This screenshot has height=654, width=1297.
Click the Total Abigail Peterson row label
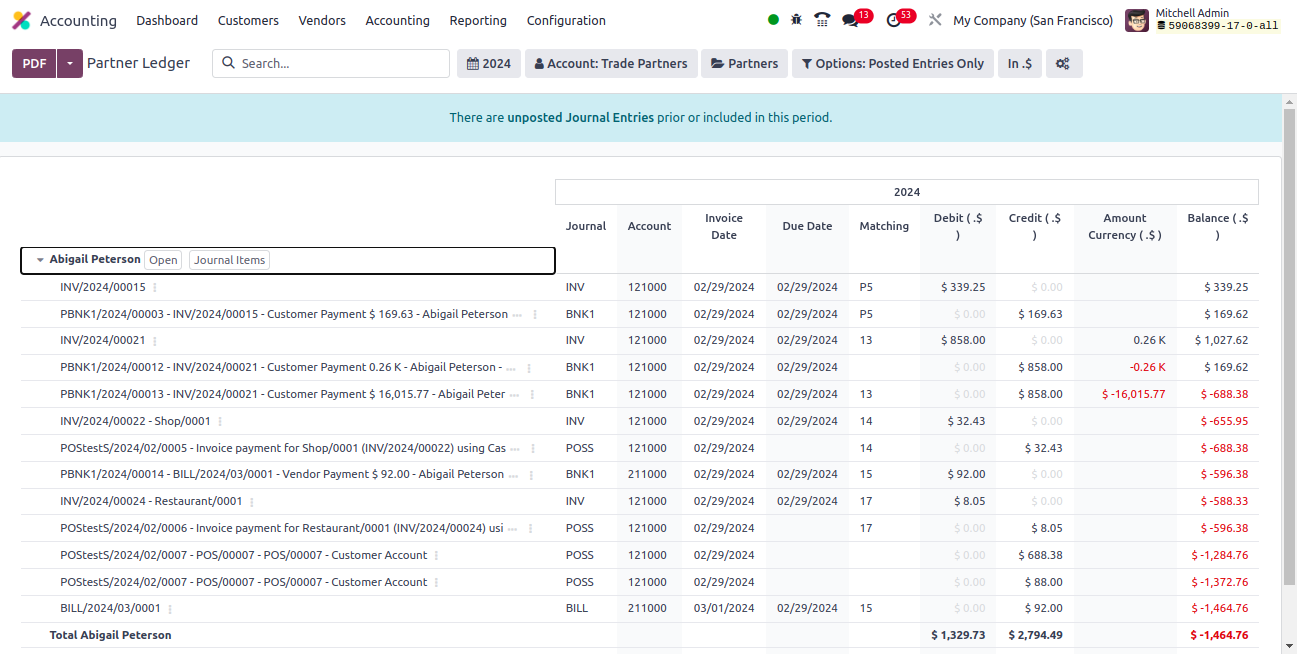[x=111, y=635]
